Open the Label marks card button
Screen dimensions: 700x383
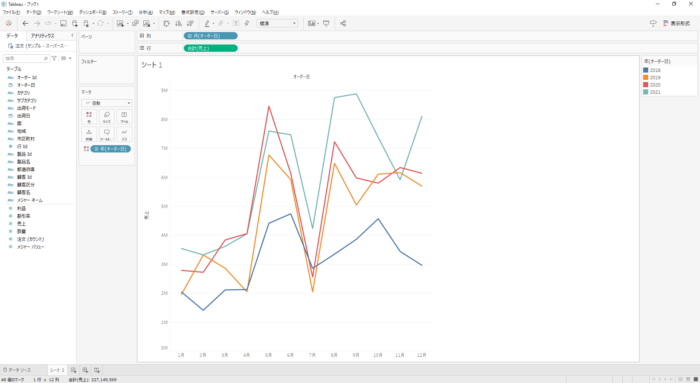pos(124,117)
